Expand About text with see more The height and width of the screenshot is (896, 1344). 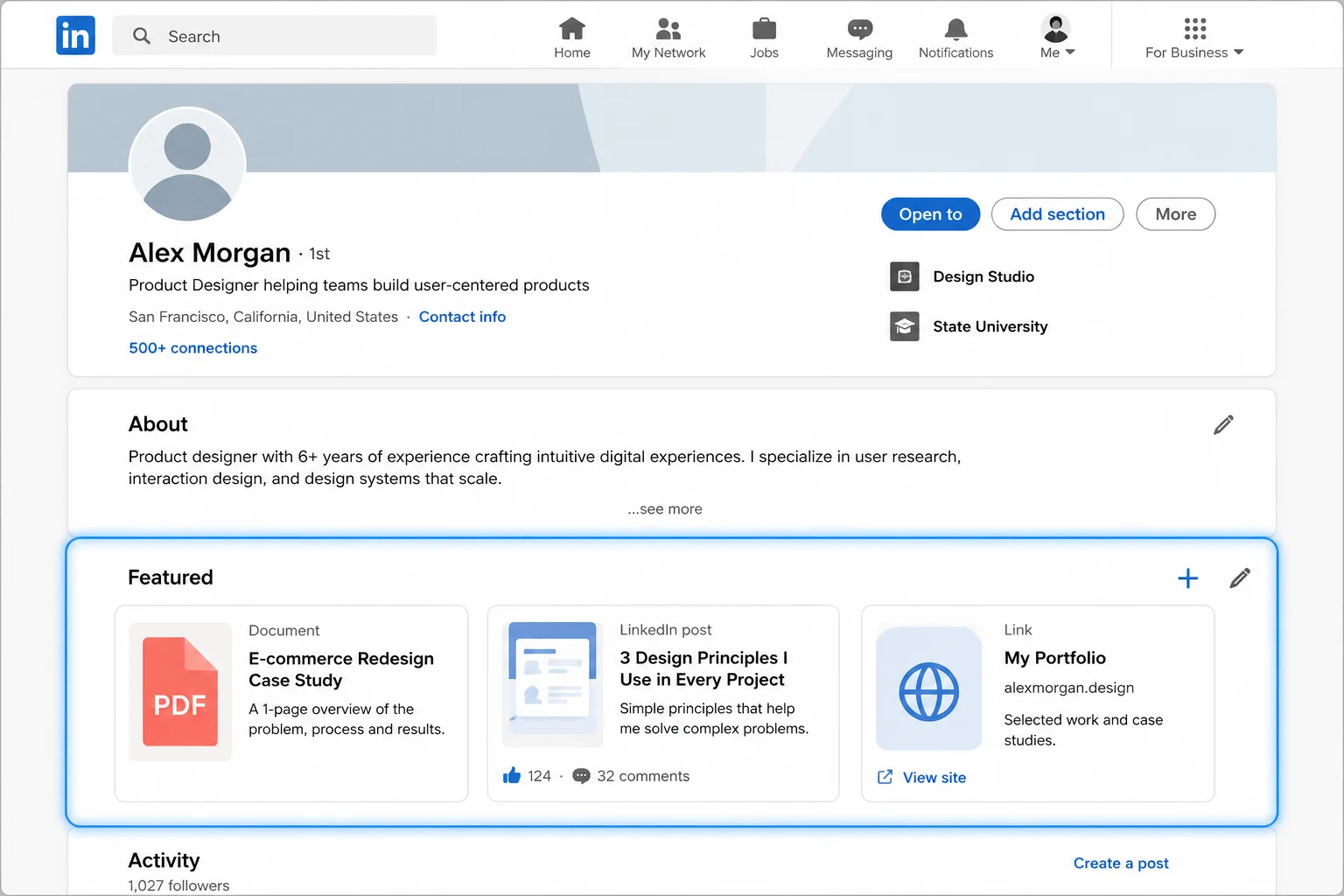[665, 509]
